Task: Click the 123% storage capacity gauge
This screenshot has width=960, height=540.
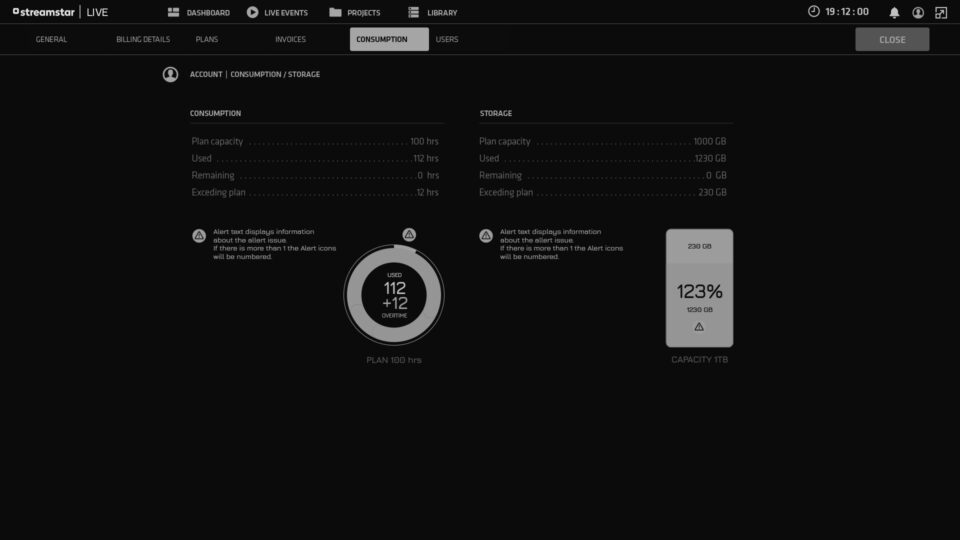Action: [699, 288]
